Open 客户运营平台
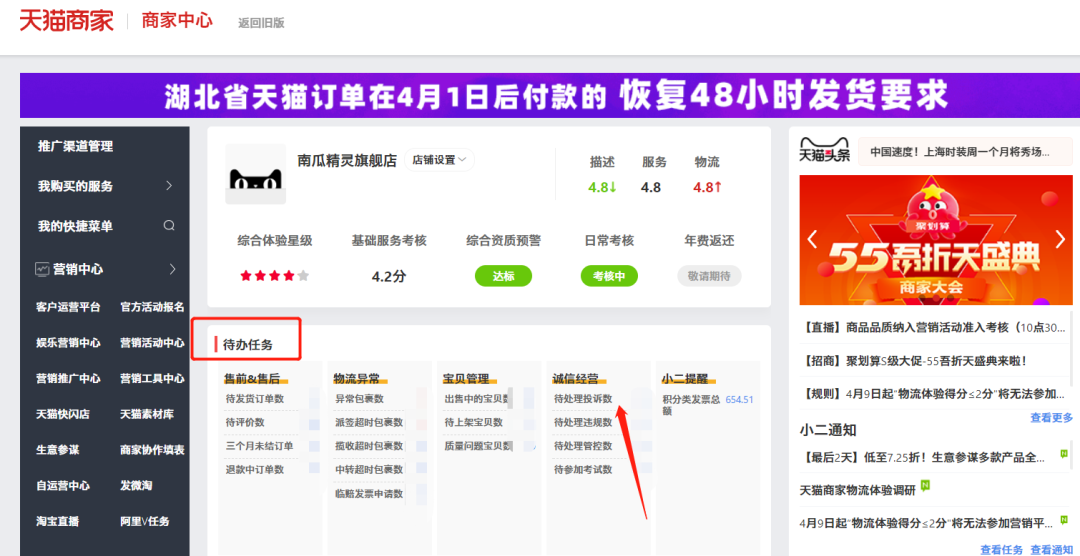Image resolution: width=1080 pixels, height=556 pixels. pos(68,307)
